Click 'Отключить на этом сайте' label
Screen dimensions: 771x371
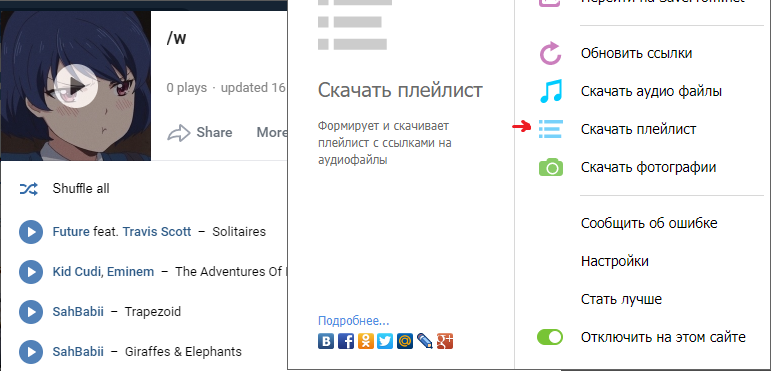[663, 337]
